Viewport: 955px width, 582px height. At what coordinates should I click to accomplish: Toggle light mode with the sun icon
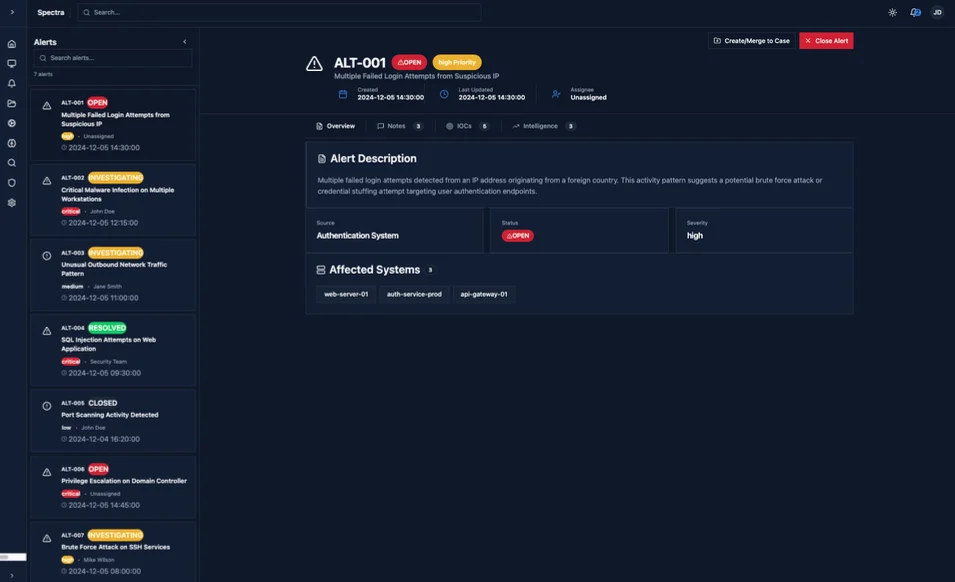tap(890, 10)
